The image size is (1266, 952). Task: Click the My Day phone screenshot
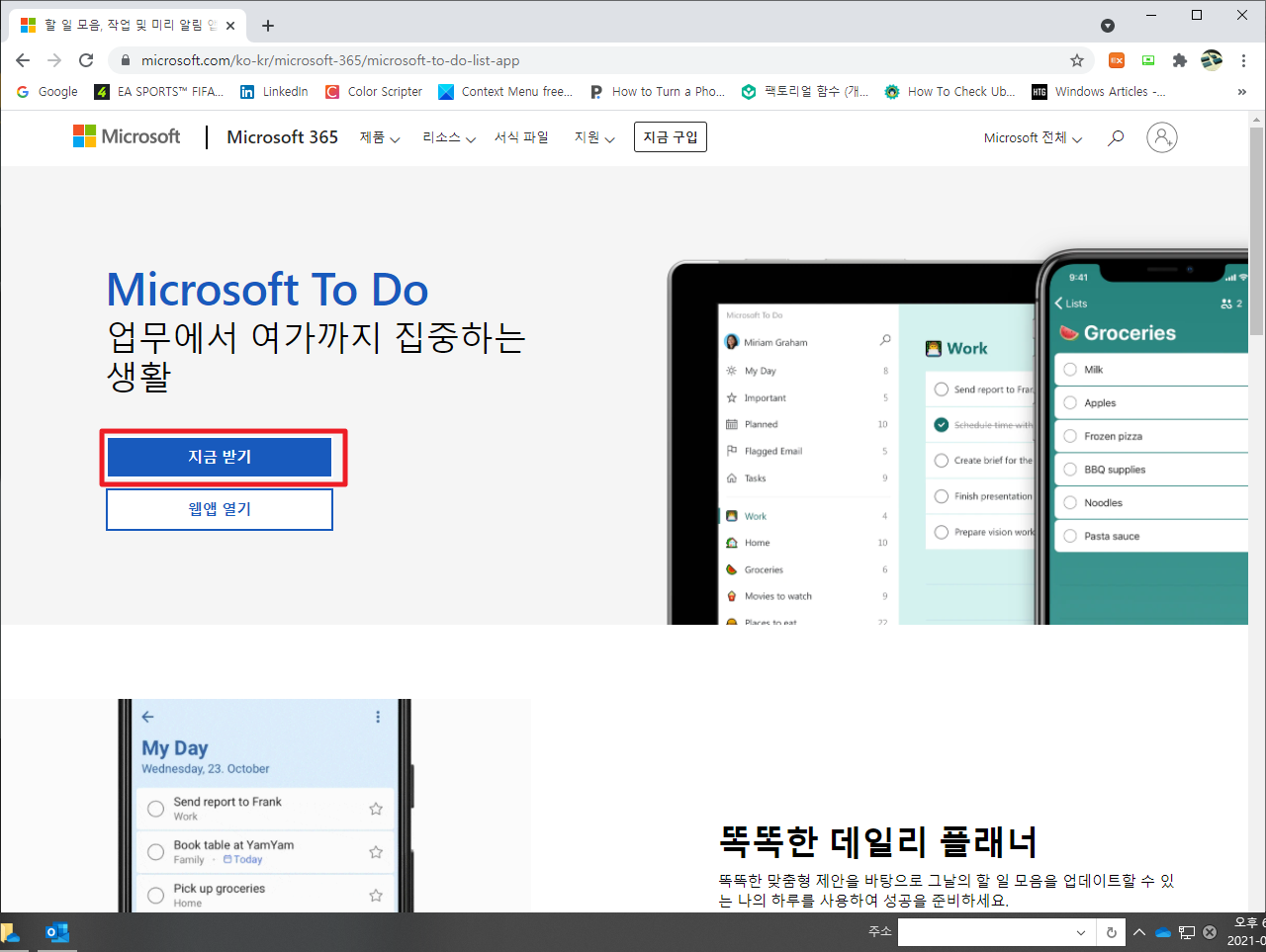(x=265, y=806)
